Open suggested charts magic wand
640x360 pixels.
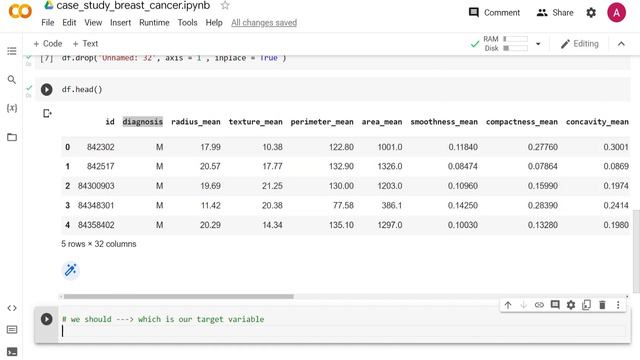pos(70,270)
